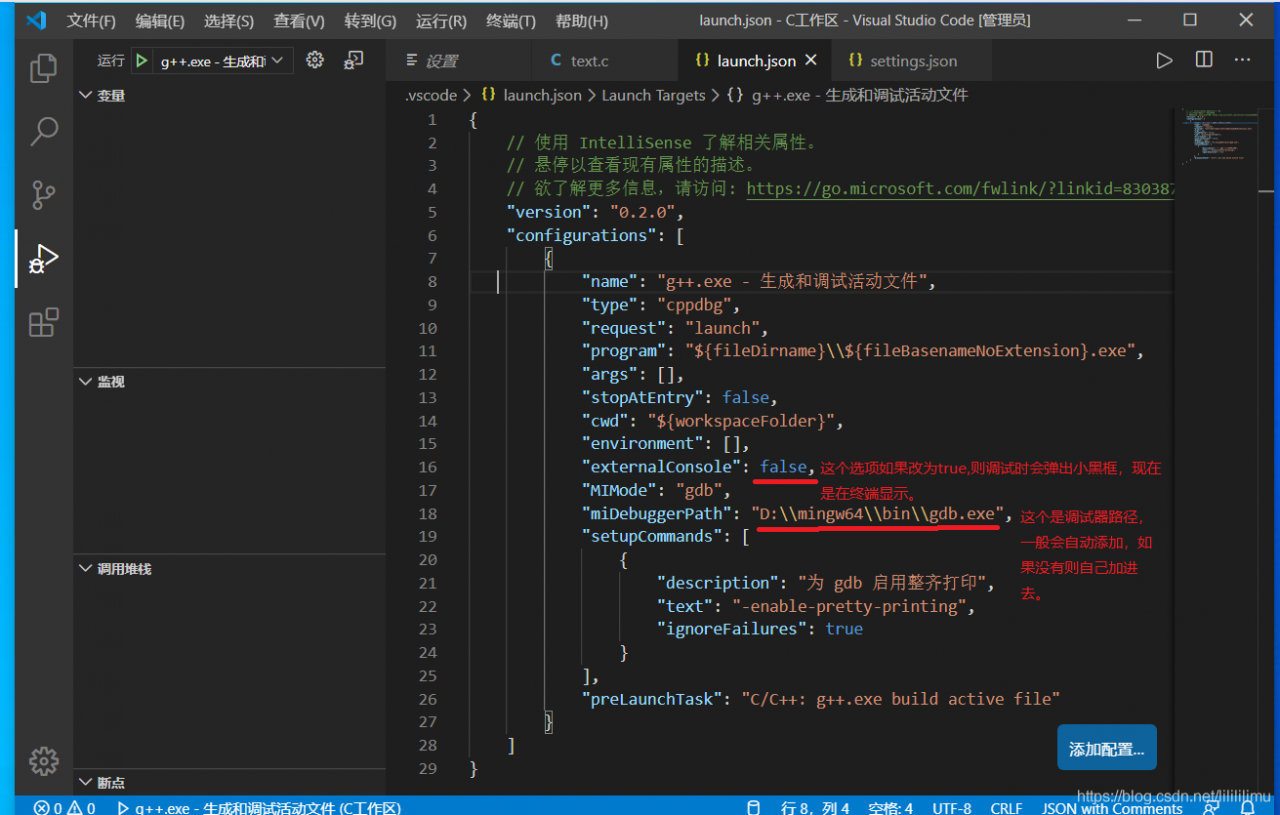Close the launch.json tab
This screenshot has width=1280, height=815.
point(811,60)
